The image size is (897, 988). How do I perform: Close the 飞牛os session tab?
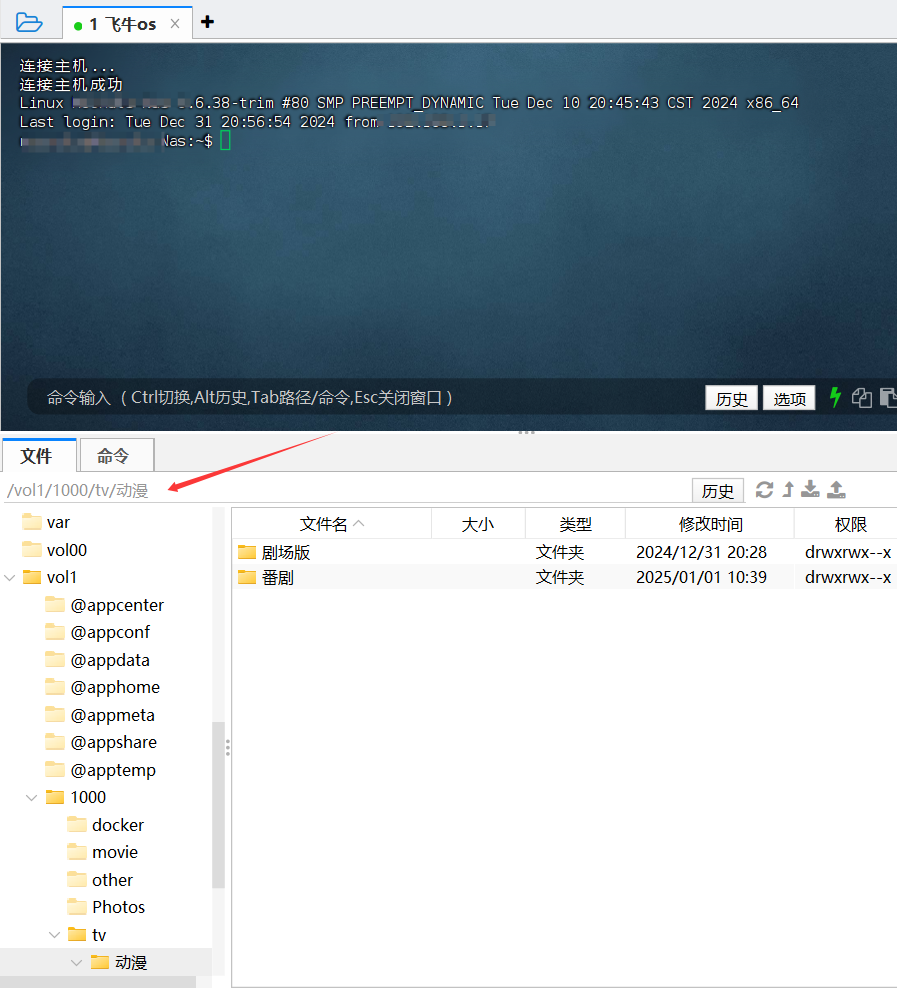click(x=175, y=24)
